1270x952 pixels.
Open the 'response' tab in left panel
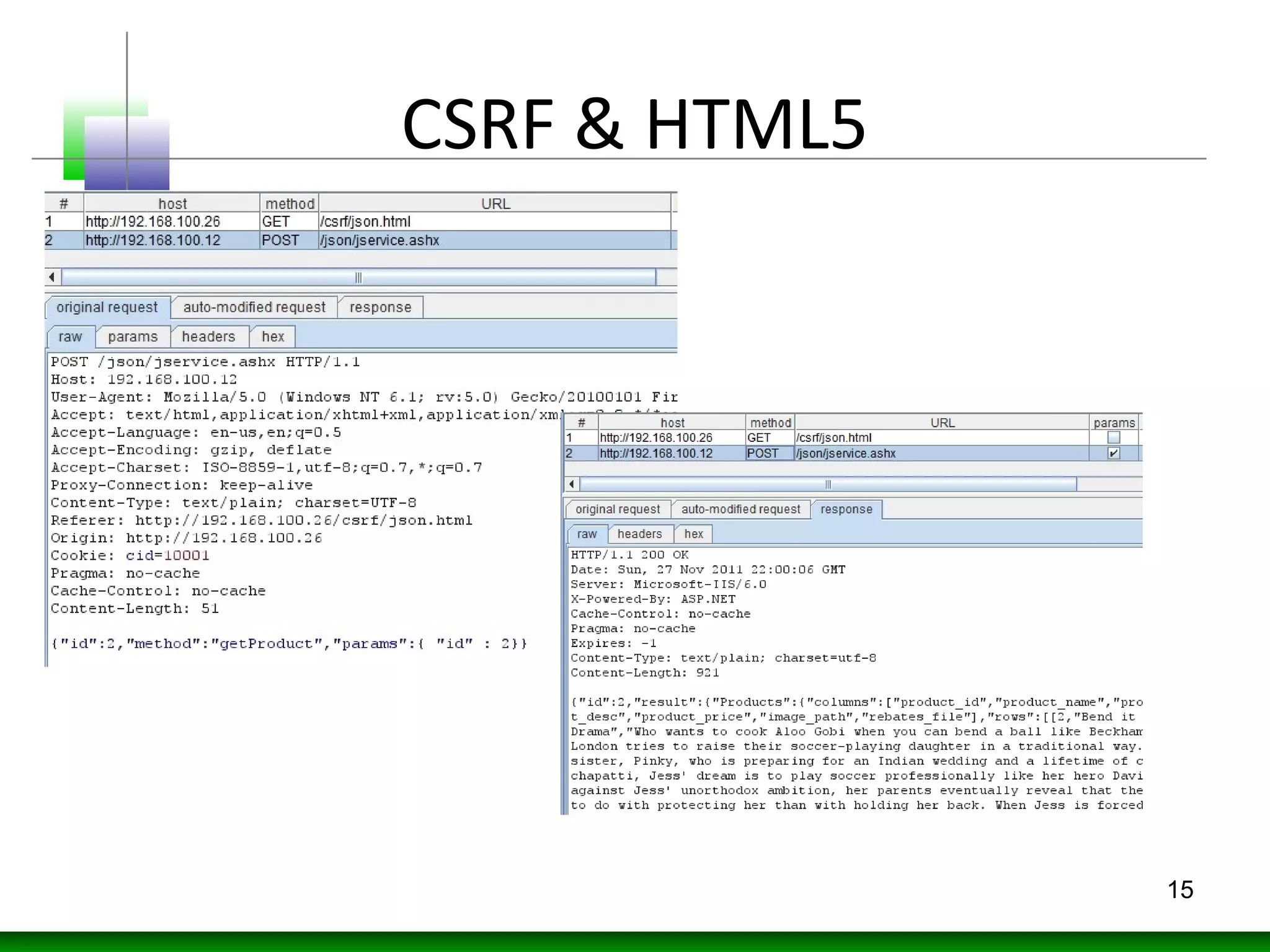[x=380, y=307]
